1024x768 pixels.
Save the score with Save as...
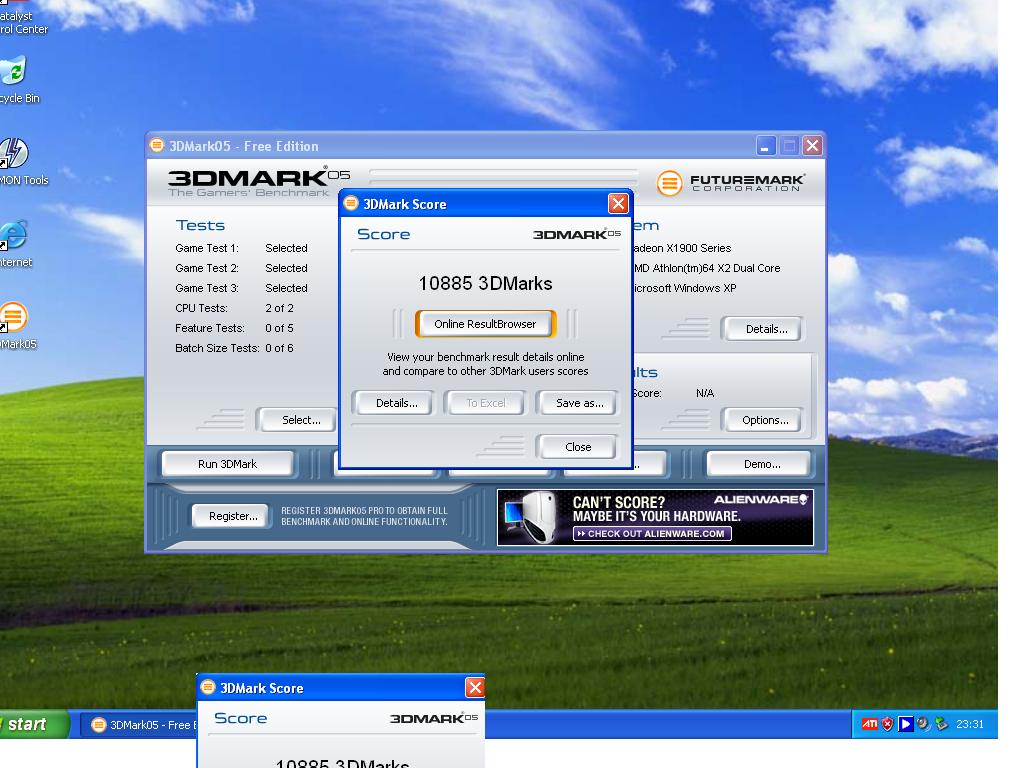[x=579, y=403]
